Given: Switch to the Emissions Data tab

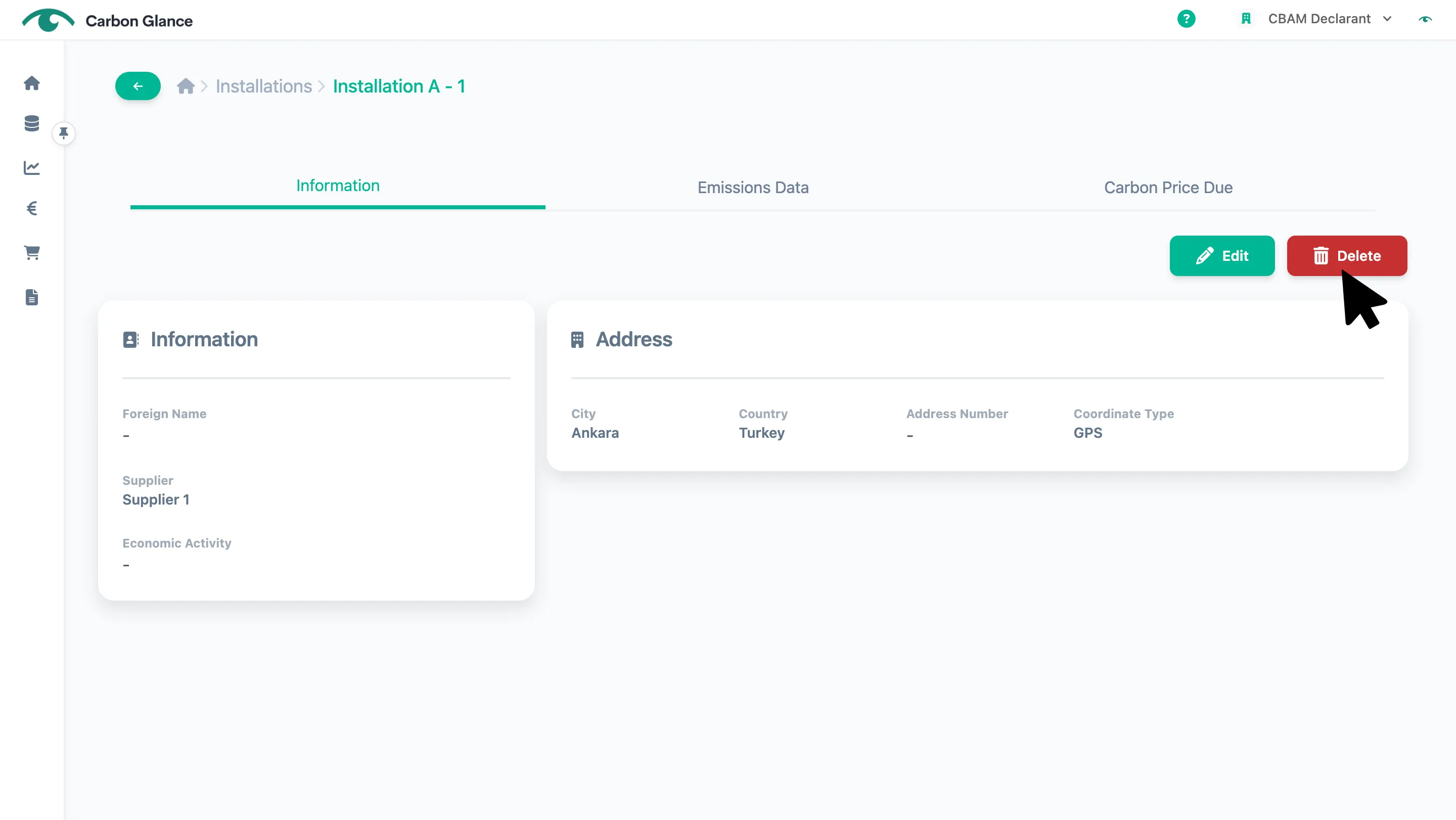Looking at the screenshot, I should coord(752,188).
